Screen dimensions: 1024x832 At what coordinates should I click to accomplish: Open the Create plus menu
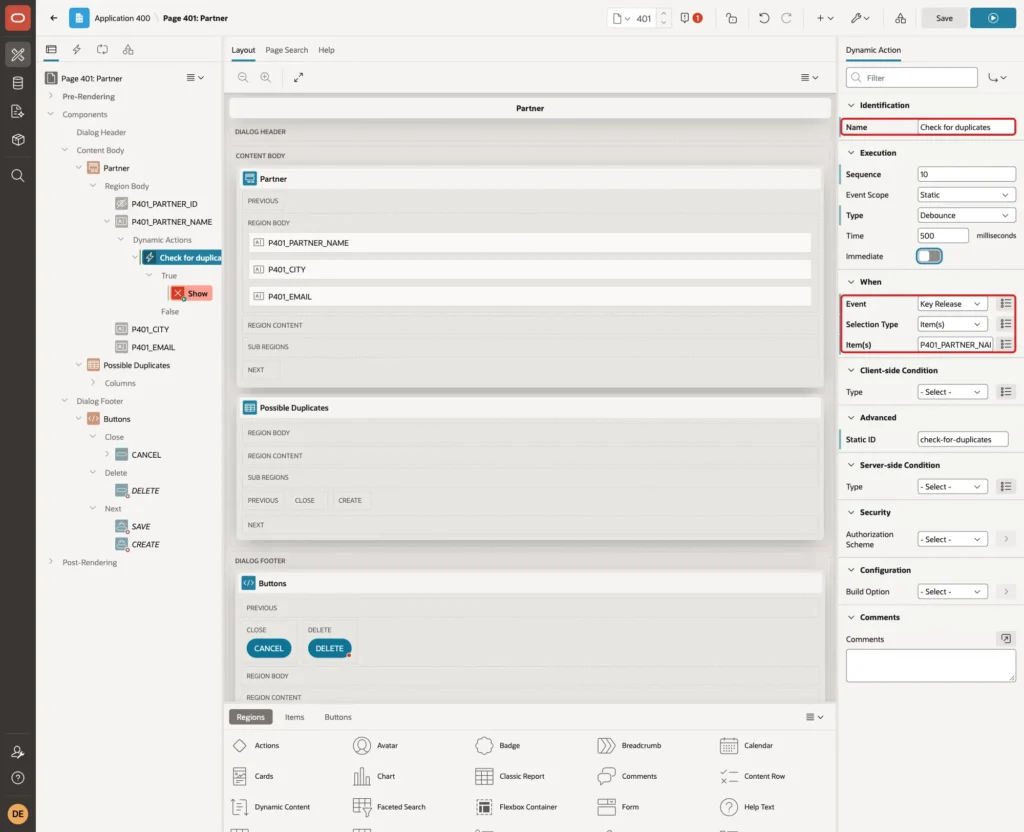[x=825, y=18]
